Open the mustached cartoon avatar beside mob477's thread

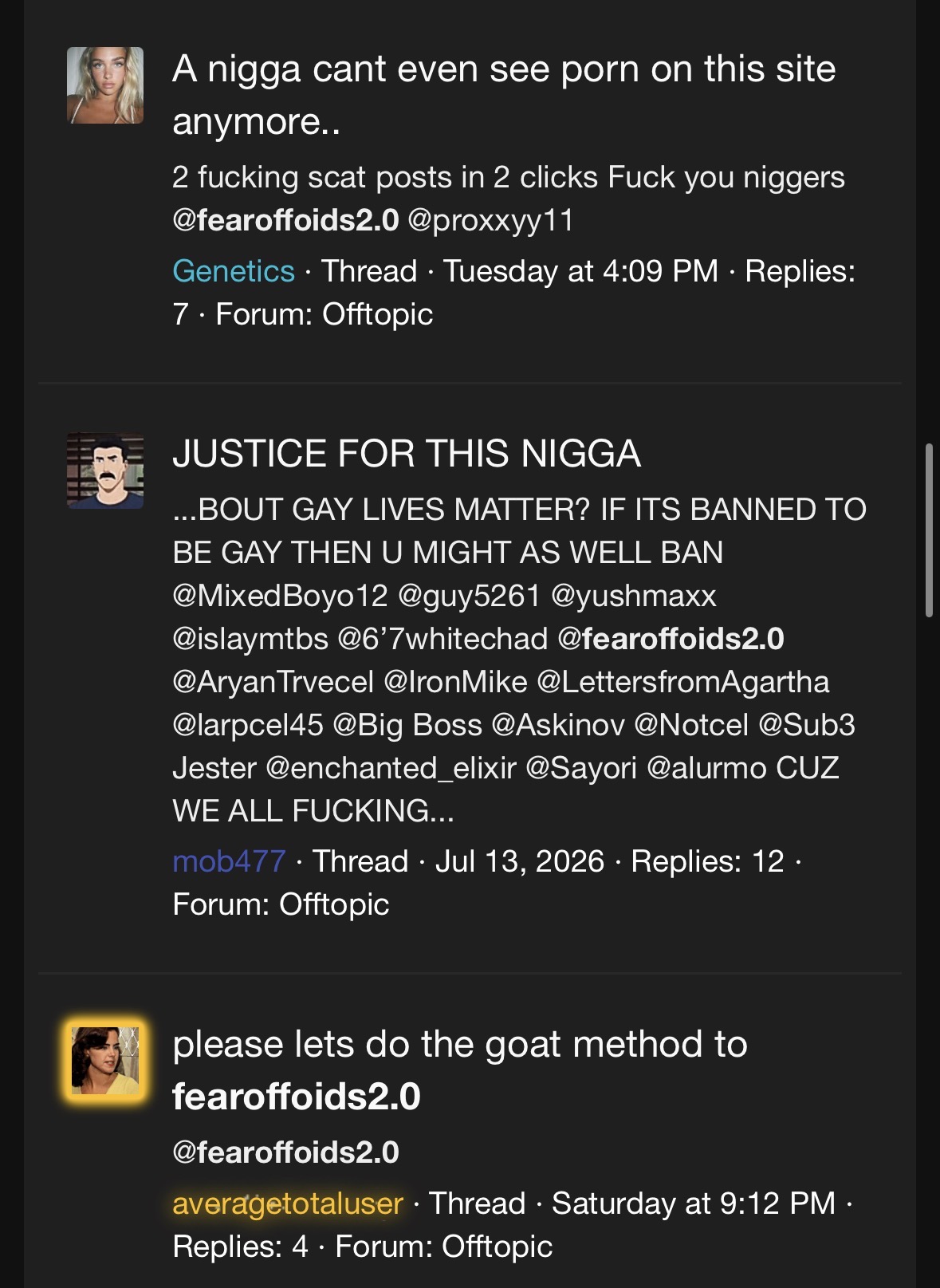pyautogui.click(x=105, y=471)
